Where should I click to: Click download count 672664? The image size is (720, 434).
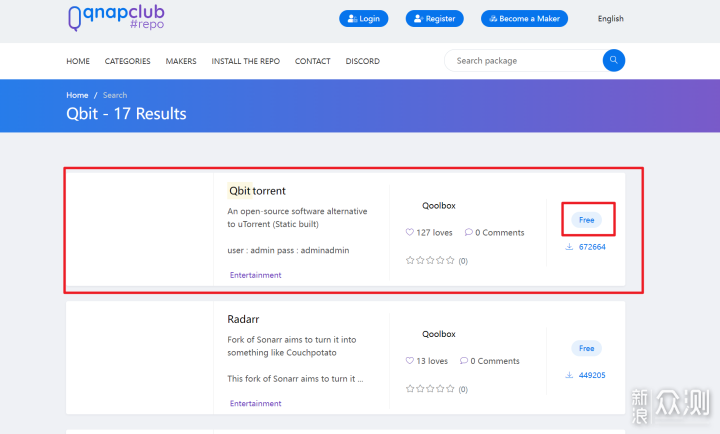pos(592,247)
